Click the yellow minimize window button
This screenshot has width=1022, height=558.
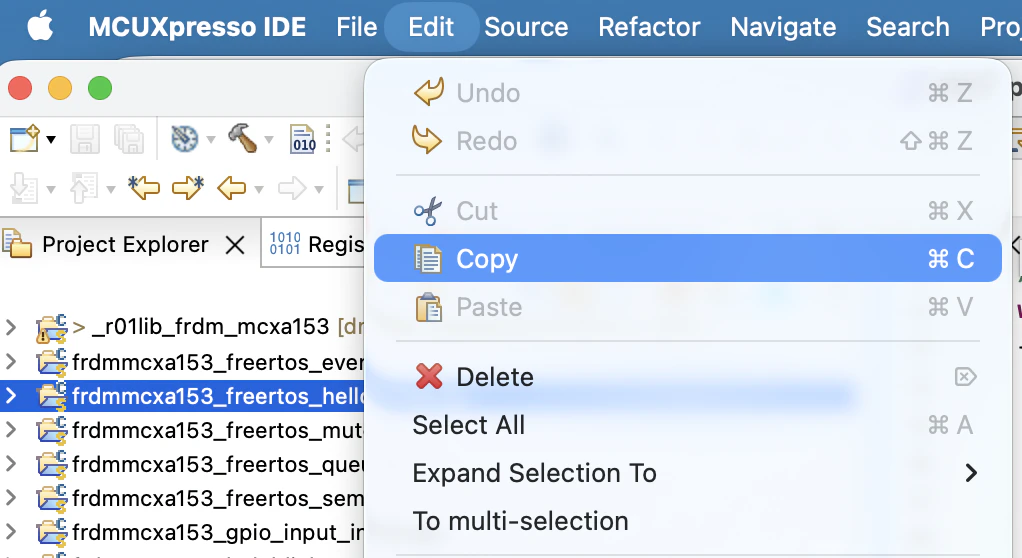pyautogui.click(x=60, y=88)
